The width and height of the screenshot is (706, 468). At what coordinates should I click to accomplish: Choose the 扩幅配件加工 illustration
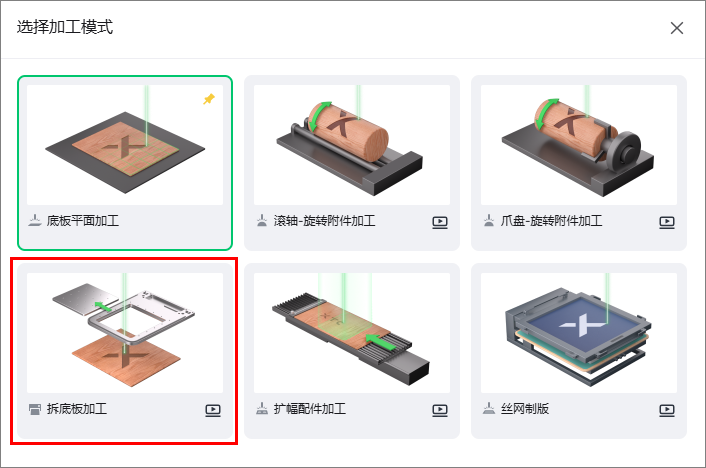[352, 333]
